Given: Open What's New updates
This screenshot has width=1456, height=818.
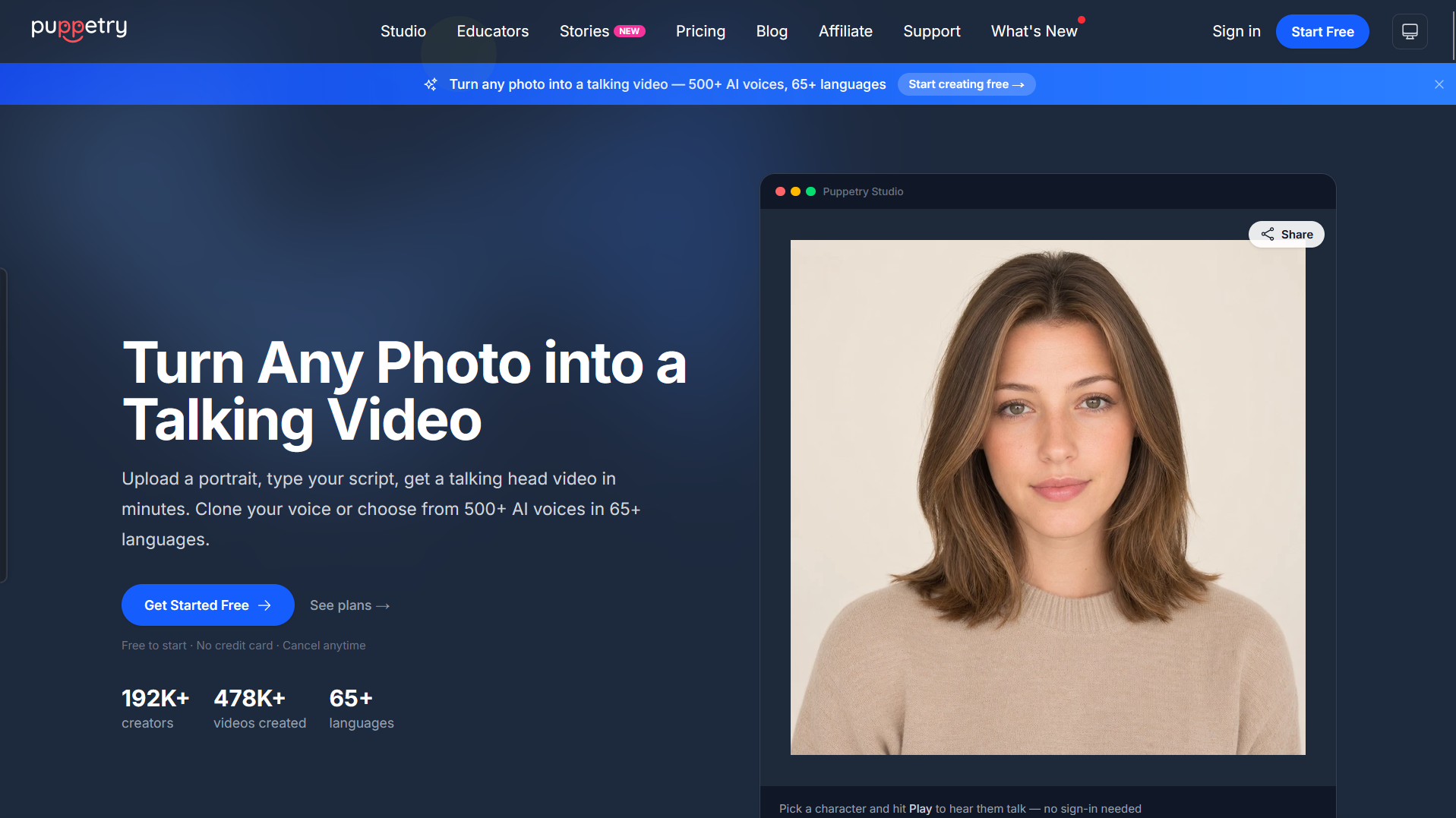Looking at the screenshot, I should coord(1034,31).
